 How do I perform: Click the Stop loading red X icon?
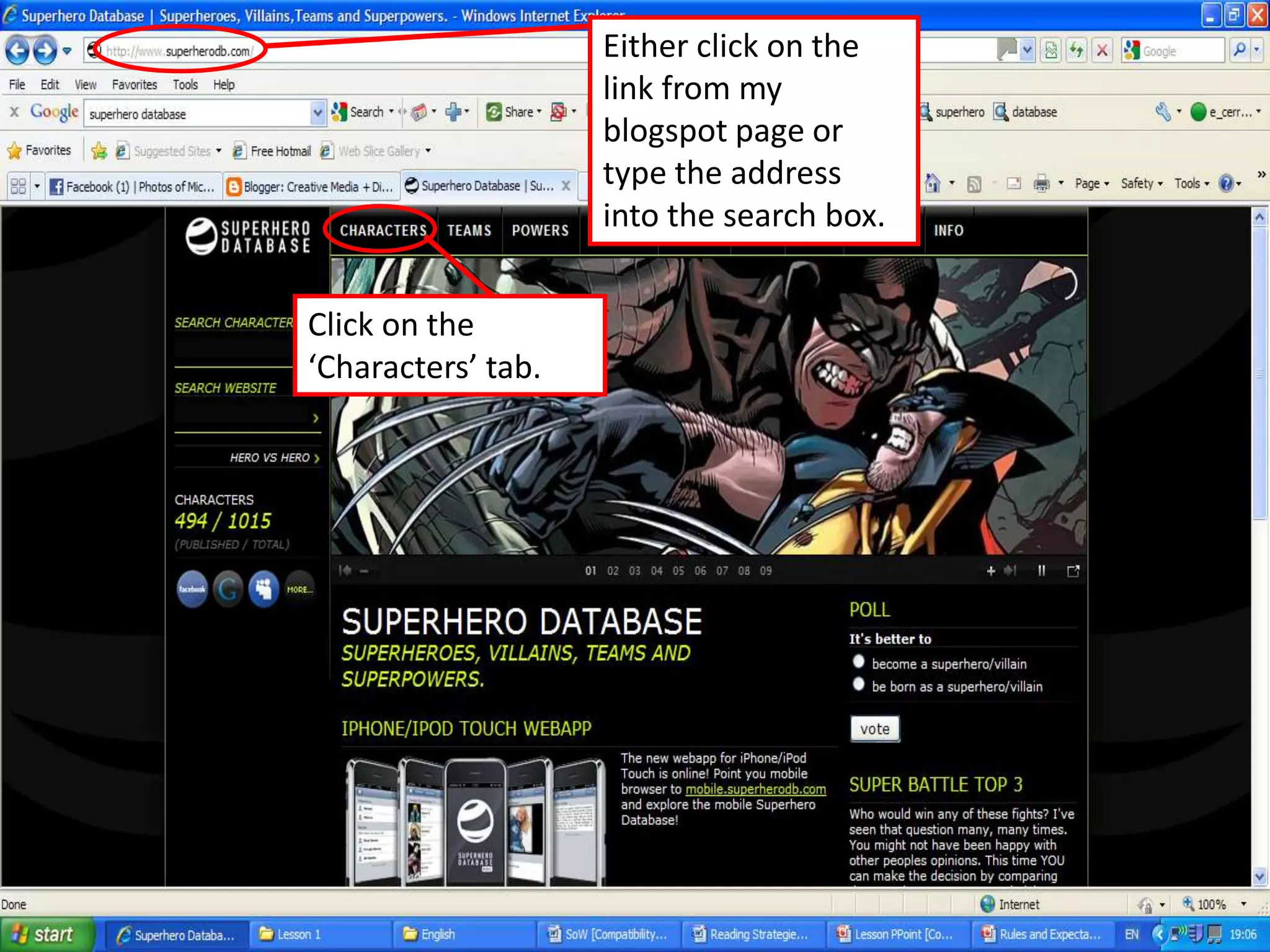1102,50
